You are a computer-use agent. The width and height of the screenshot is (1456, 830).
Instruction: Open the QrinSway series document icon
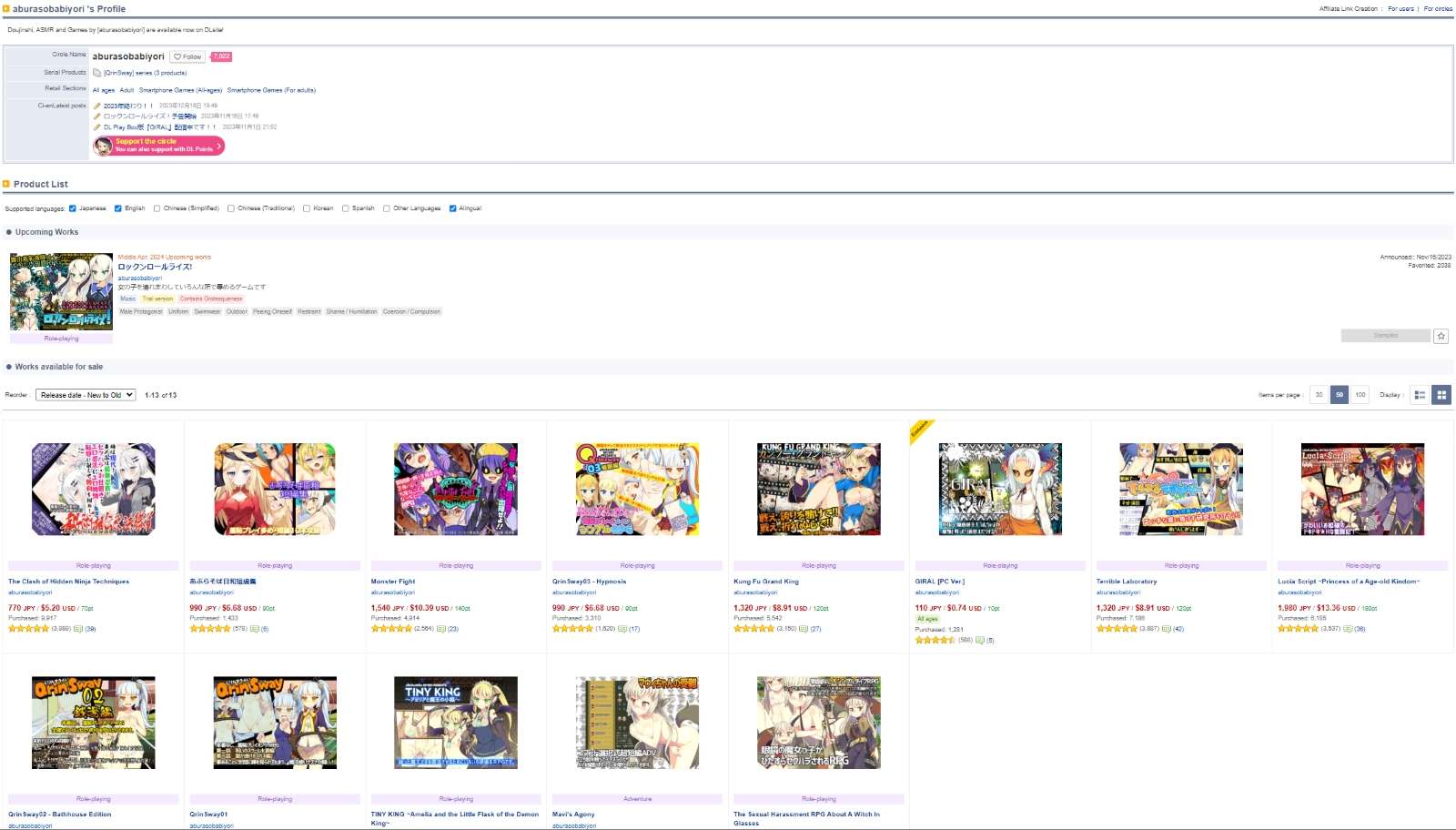(x=97, y=73)
